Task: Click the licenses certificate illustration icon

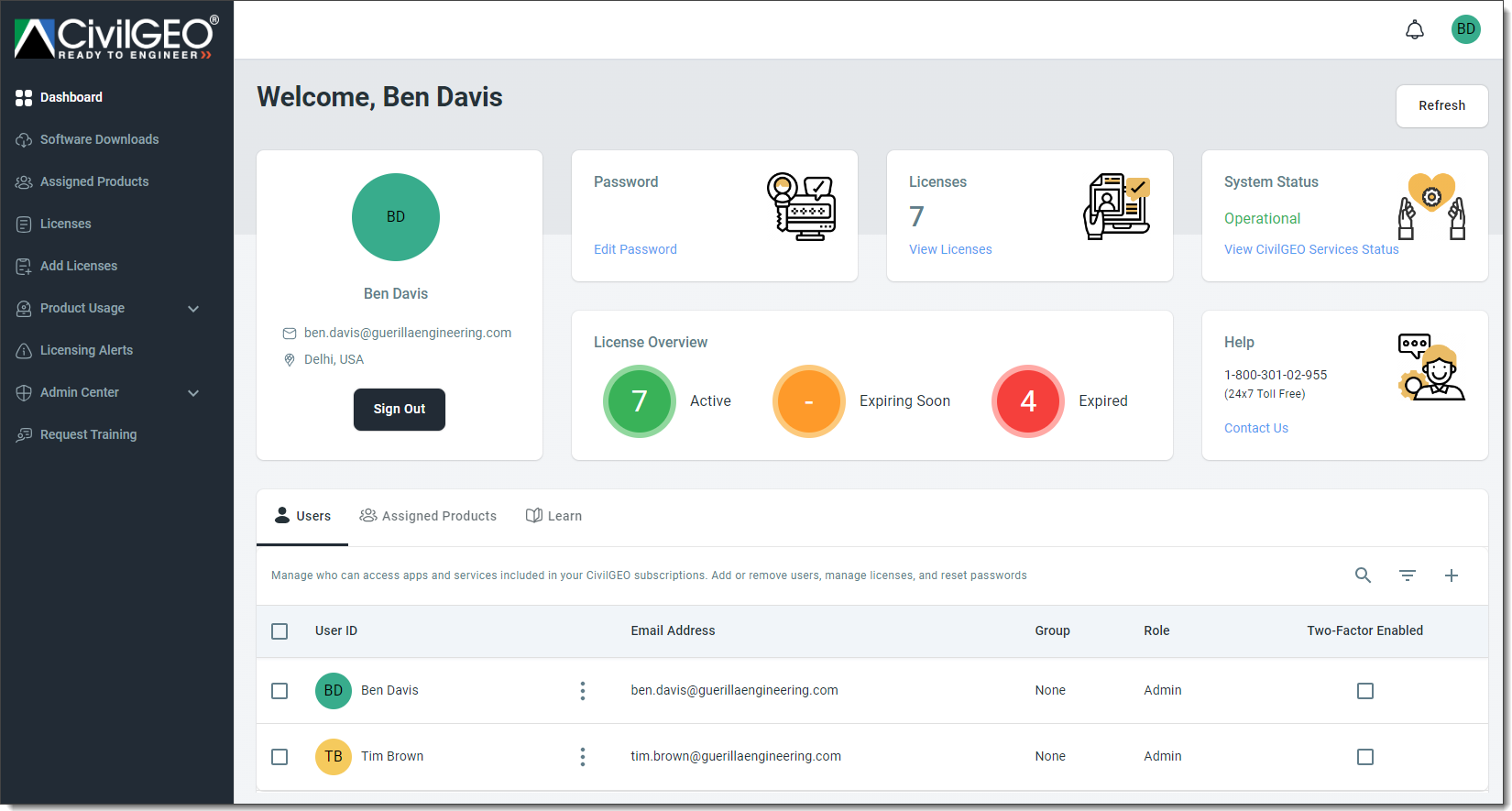Action: click(x=1116, y=206)
